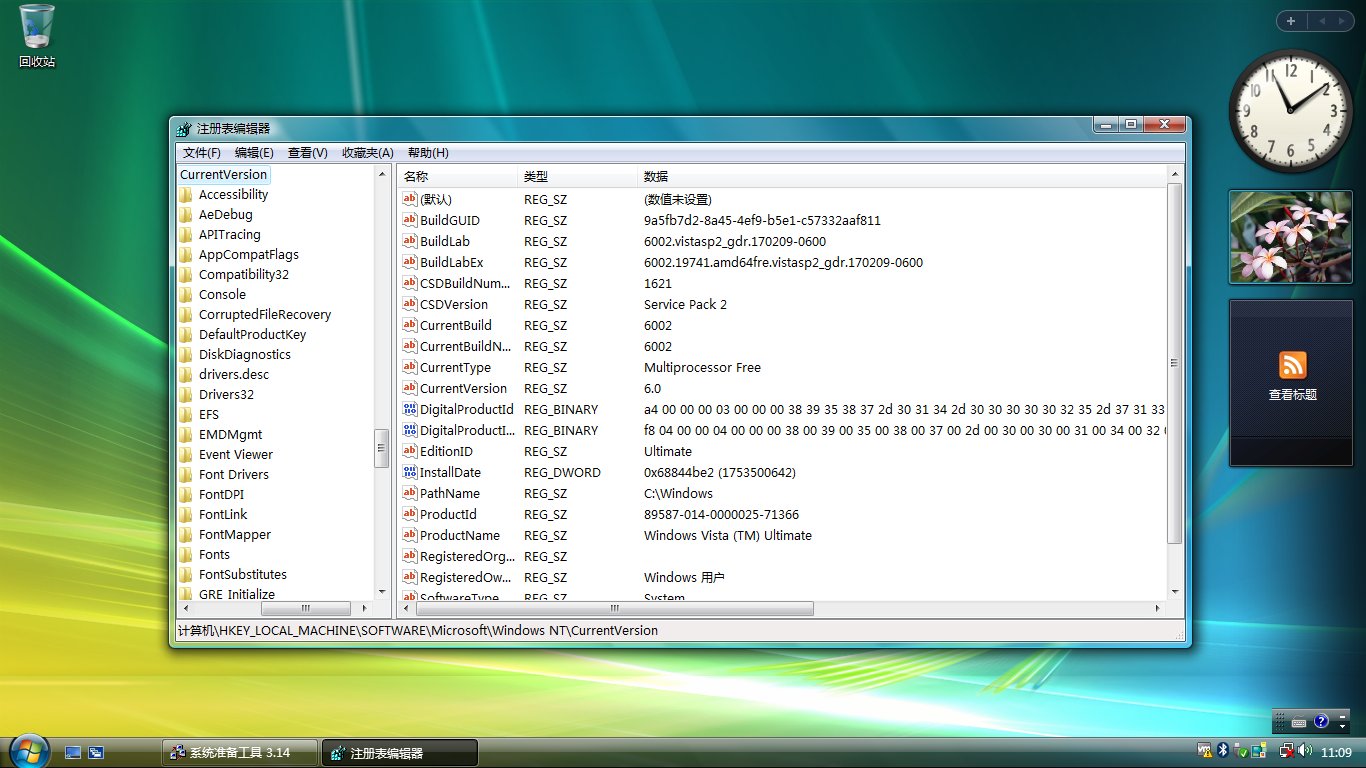Click the values list horizontal scrollbar thumb
1366x768 pixels.
(614, 608)
